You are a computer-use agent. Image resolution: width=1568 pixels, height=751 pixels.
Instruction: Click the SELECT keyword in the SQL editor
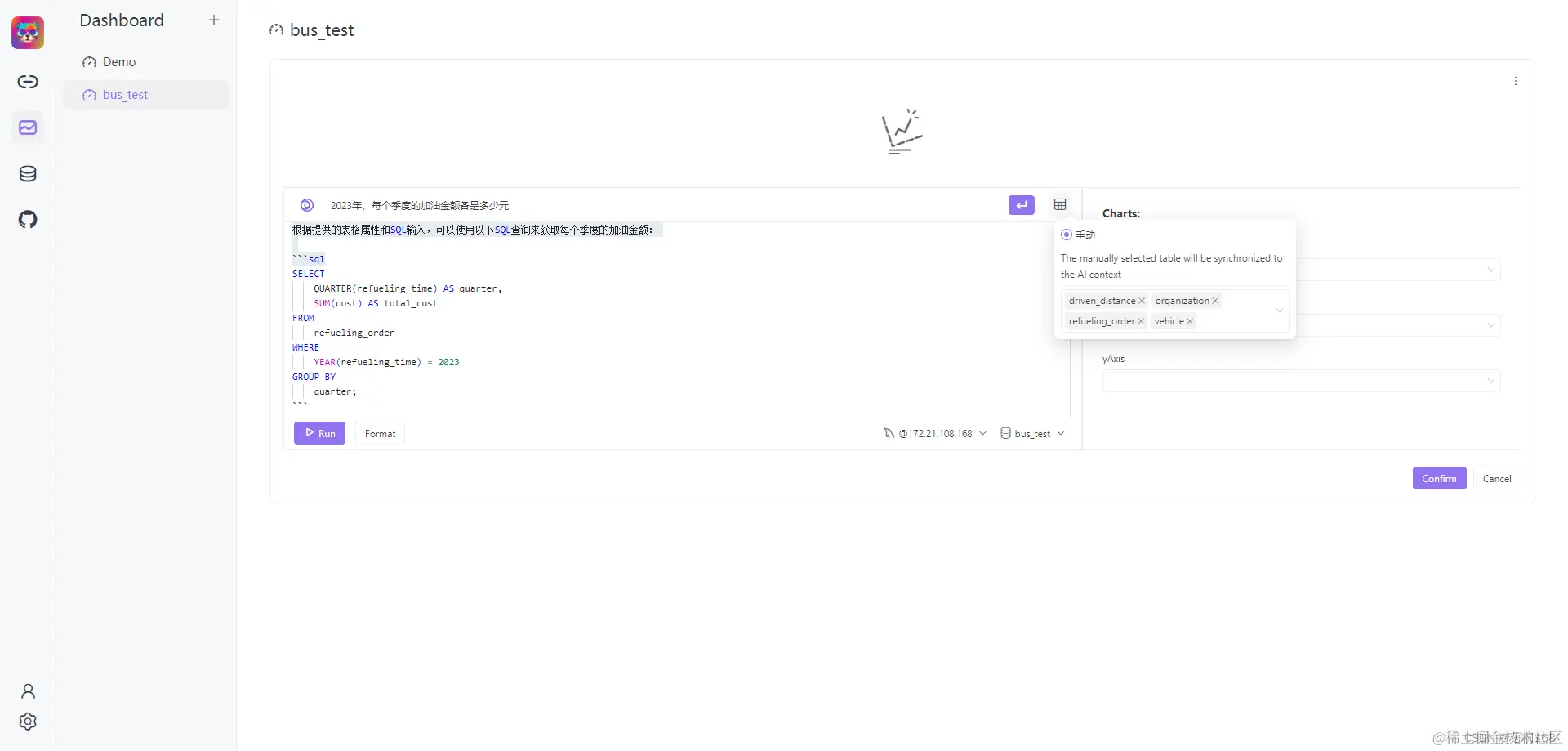pyautogui.click(x=309, y=274)
